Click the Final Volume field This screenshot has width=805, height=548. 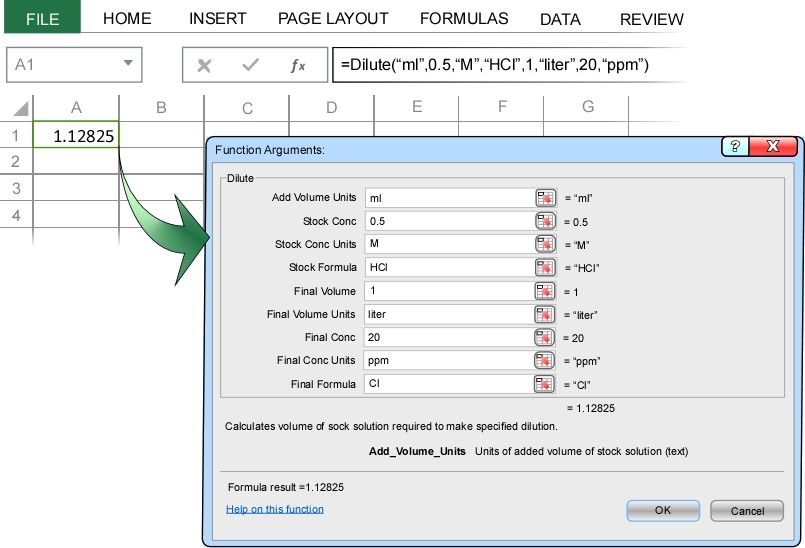[x=450, y=291]
